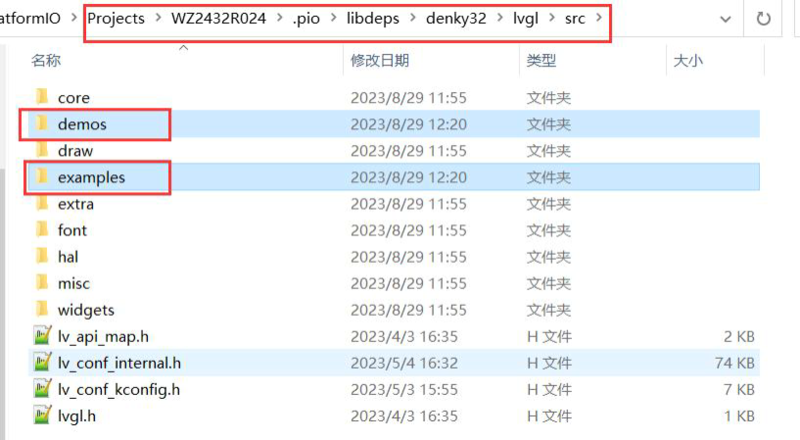Viewport: 800px width, 440px height.
Task: Expand the chevron after .pio in path
Action: coord(334,18)
